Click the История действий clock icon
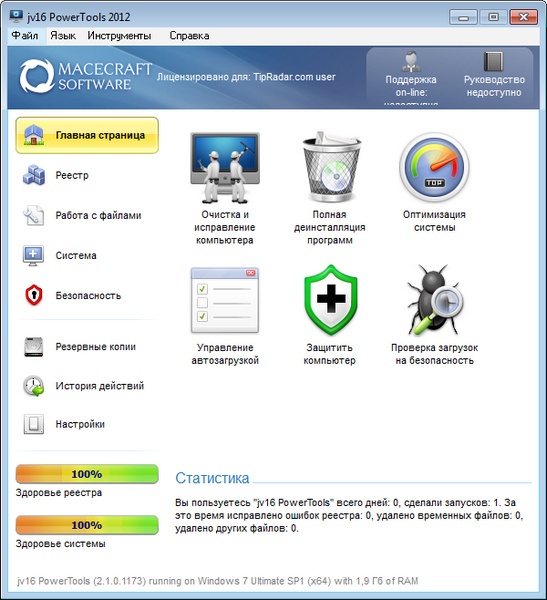The width and height of the screenshot is (547, 600). click(34, 386)
